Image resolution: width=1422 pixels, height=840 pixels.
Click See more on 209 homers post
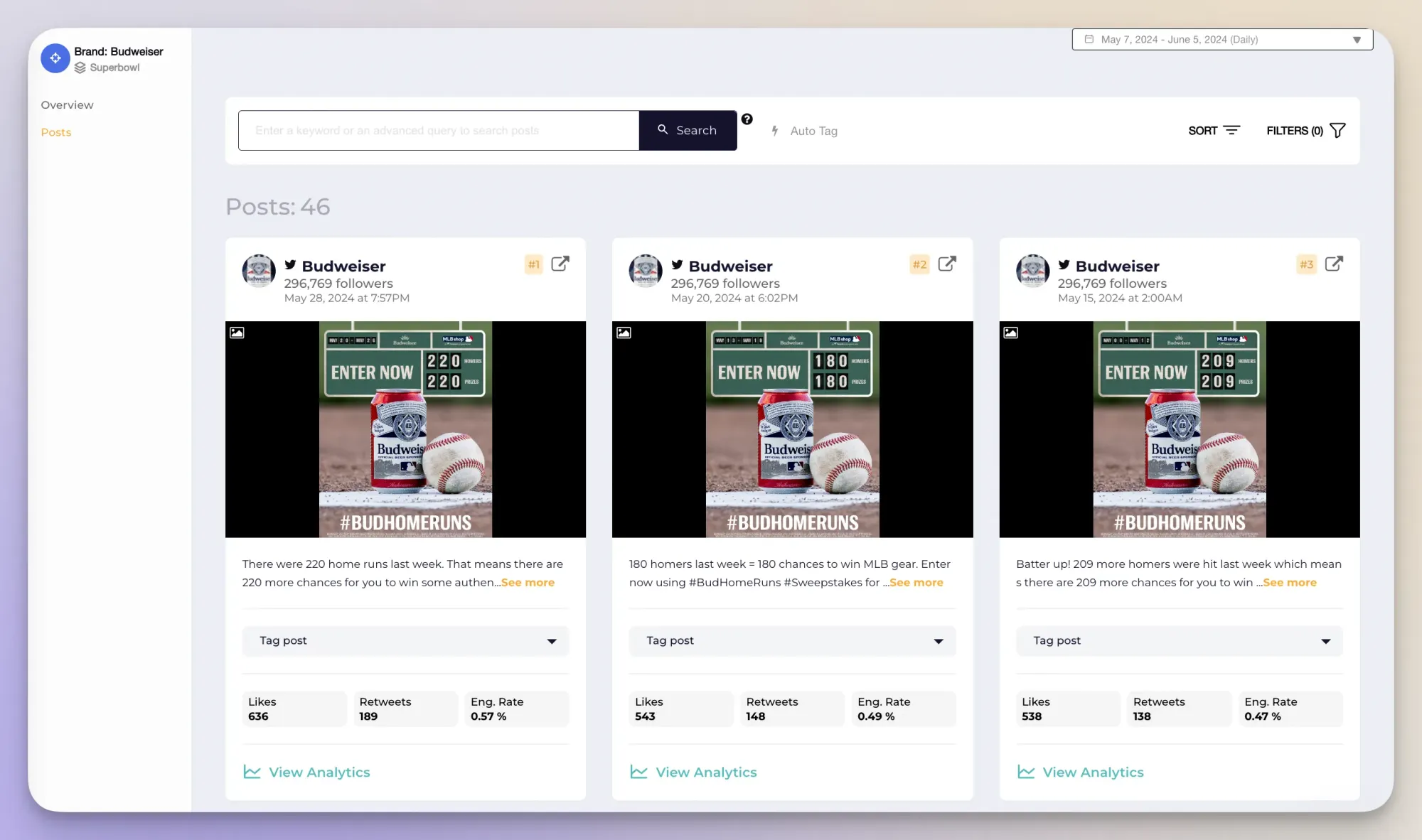coord(1290,583)
